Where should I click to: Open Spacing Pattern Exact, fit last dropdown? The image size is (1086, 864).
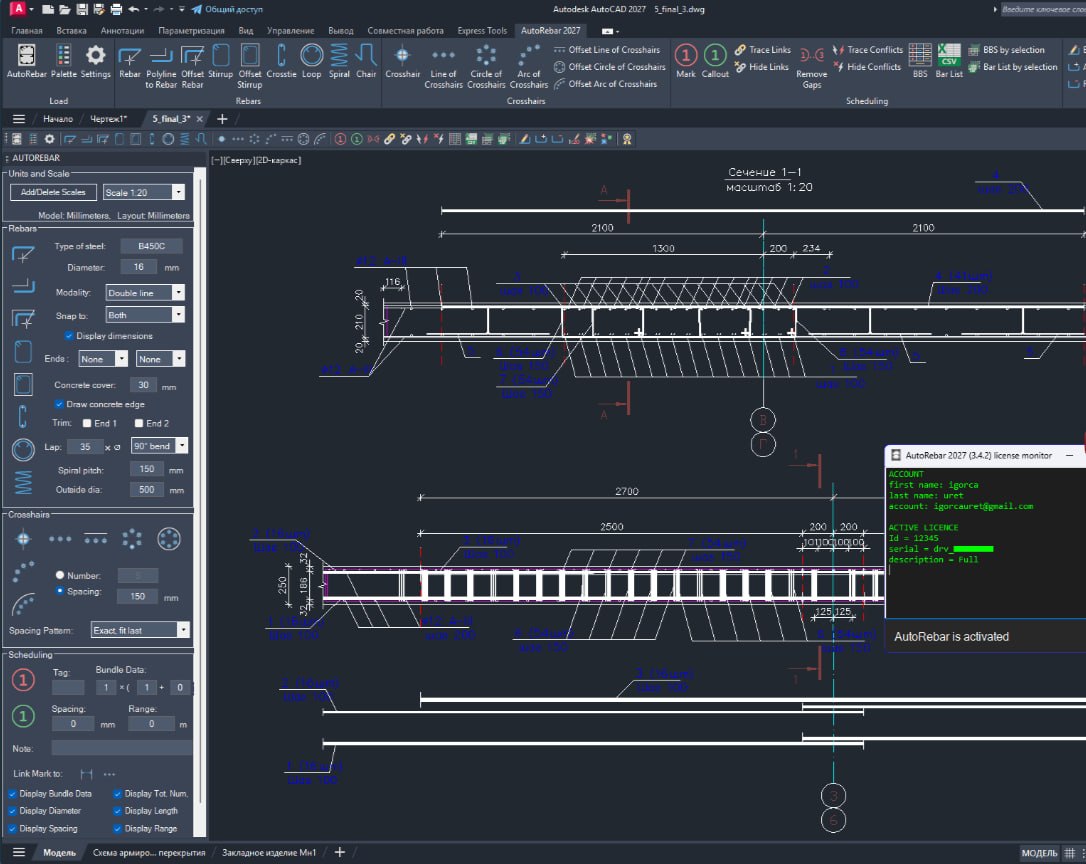tap(140, 630)
